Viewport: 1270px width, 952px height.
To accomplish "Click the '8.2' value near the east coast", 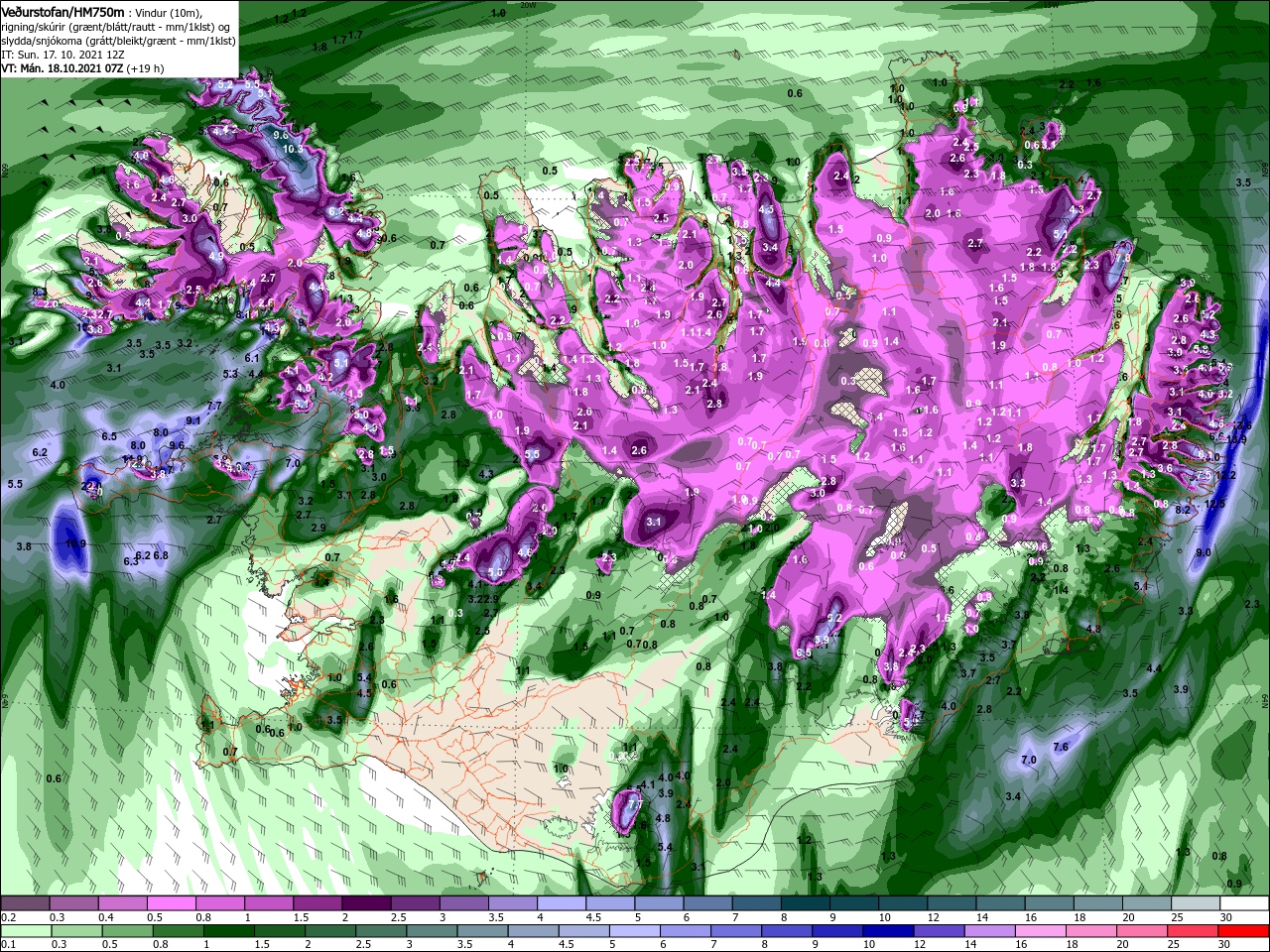I will click(x=1183, y=509).
